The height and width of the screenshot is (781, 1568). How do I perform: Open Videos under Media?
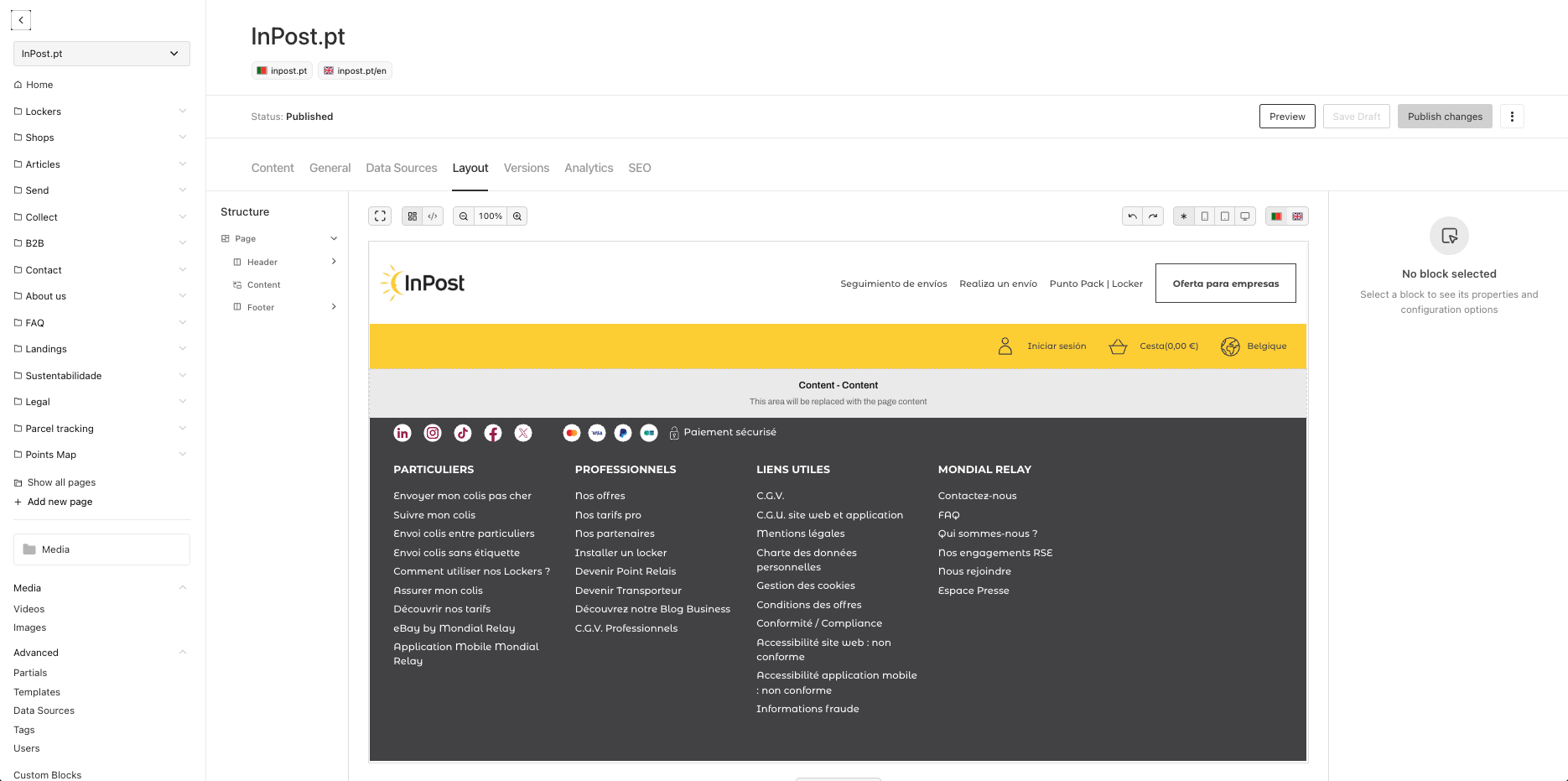(x=29, y=609)
